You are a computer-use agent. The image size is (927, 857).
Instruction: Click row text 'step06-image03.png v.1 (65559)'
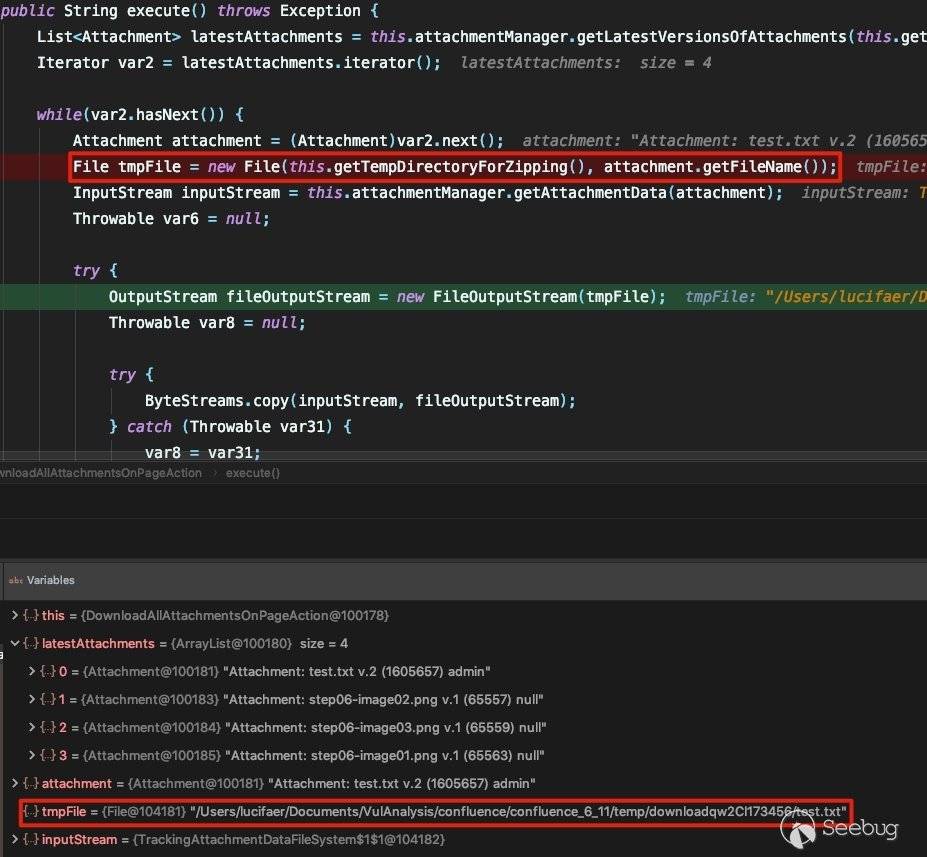[413, 727]
